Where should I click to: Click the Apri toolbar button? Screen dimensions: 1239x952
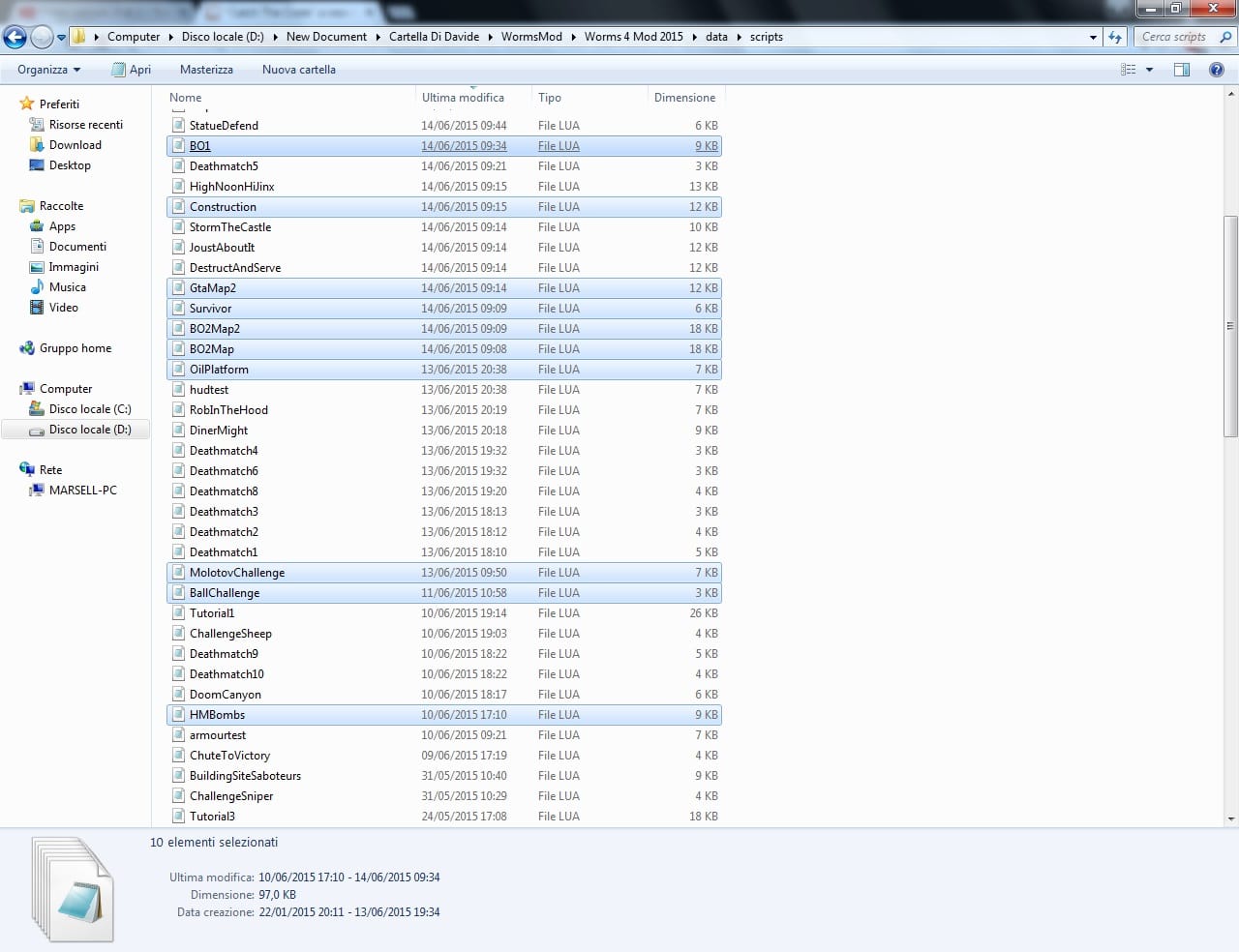click(x=131, y=70)
